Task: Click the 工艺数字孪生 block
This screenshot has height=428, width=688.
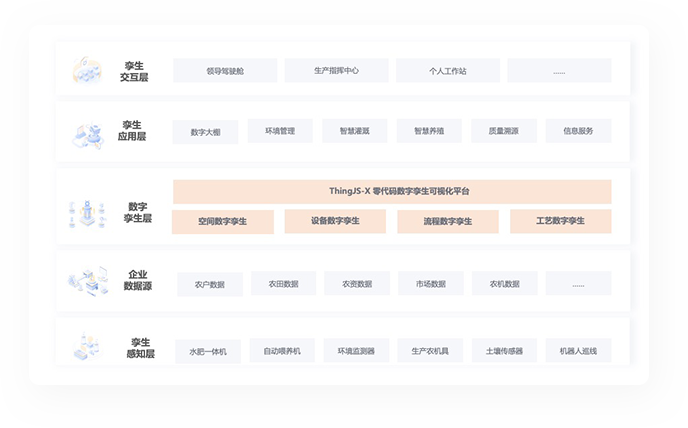Action: coord(560,220)
